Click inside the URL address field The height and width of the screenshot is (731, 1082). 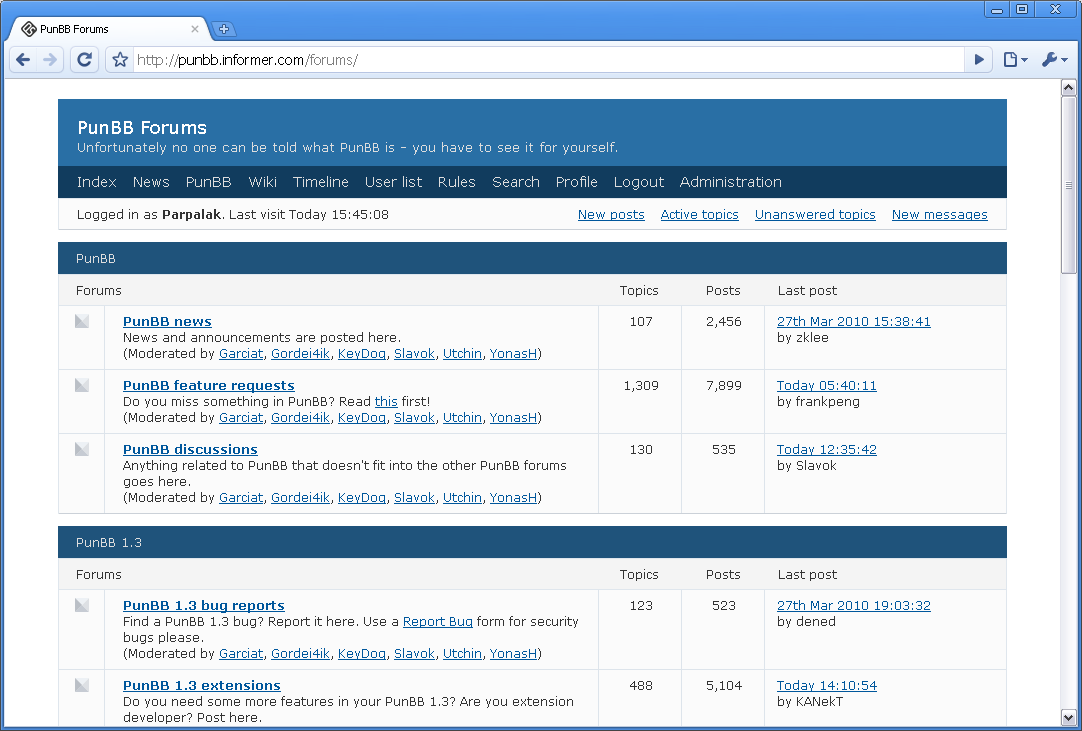coord(549,60)
